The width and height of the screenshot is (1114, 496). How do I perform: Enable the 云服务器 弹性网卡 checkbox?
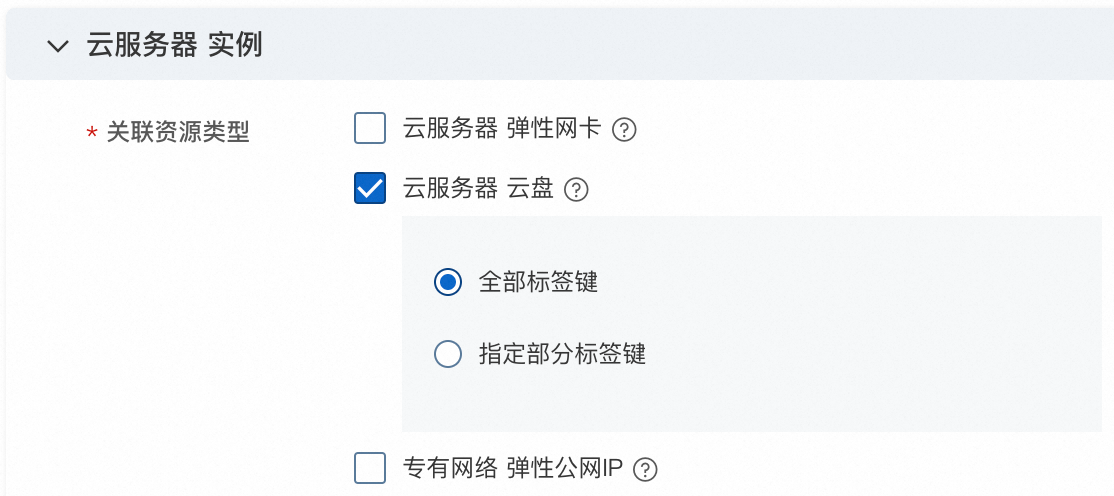370,129
